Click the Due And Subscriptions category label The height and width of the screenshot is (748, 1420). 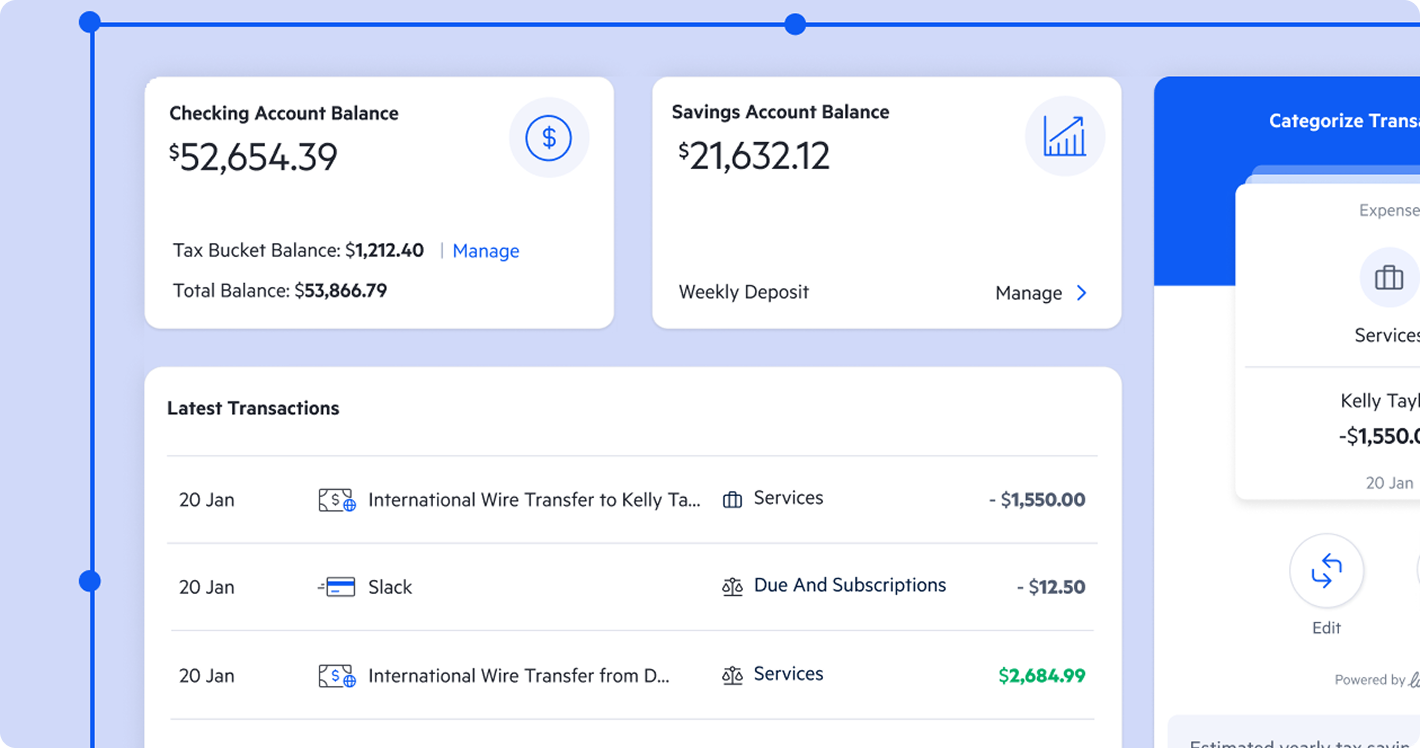(850, 585)
